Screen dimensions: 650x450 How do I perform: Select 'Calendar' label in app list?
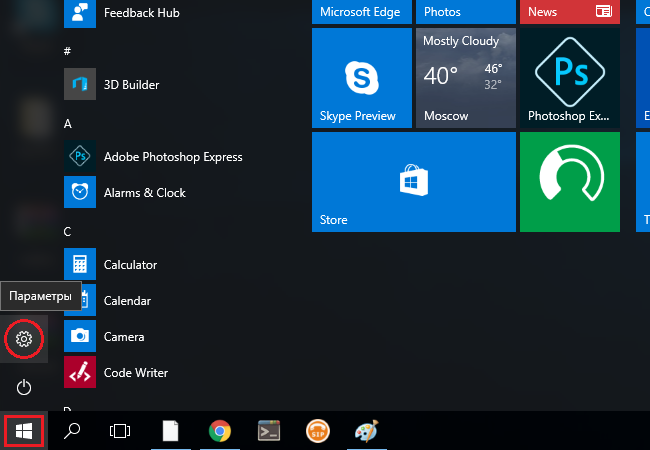(x=127, y=301)
